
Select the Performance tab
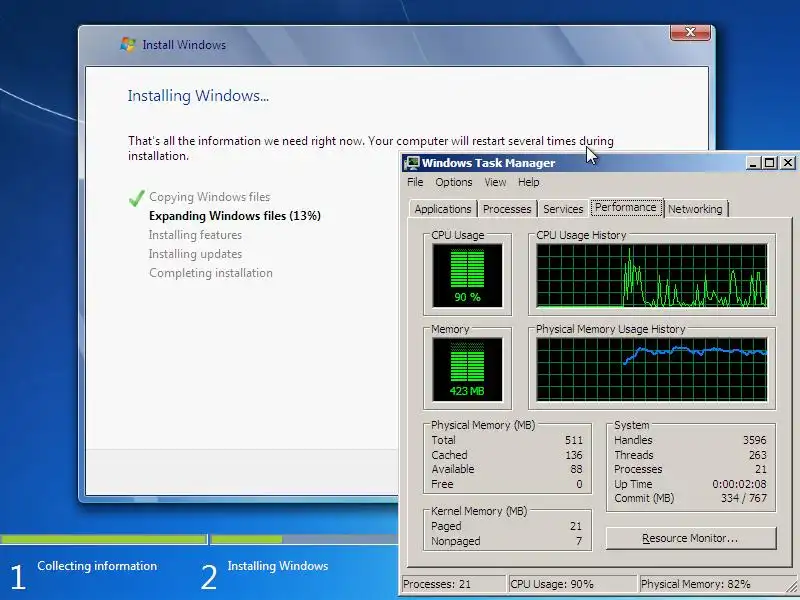(x=626, y=208)
